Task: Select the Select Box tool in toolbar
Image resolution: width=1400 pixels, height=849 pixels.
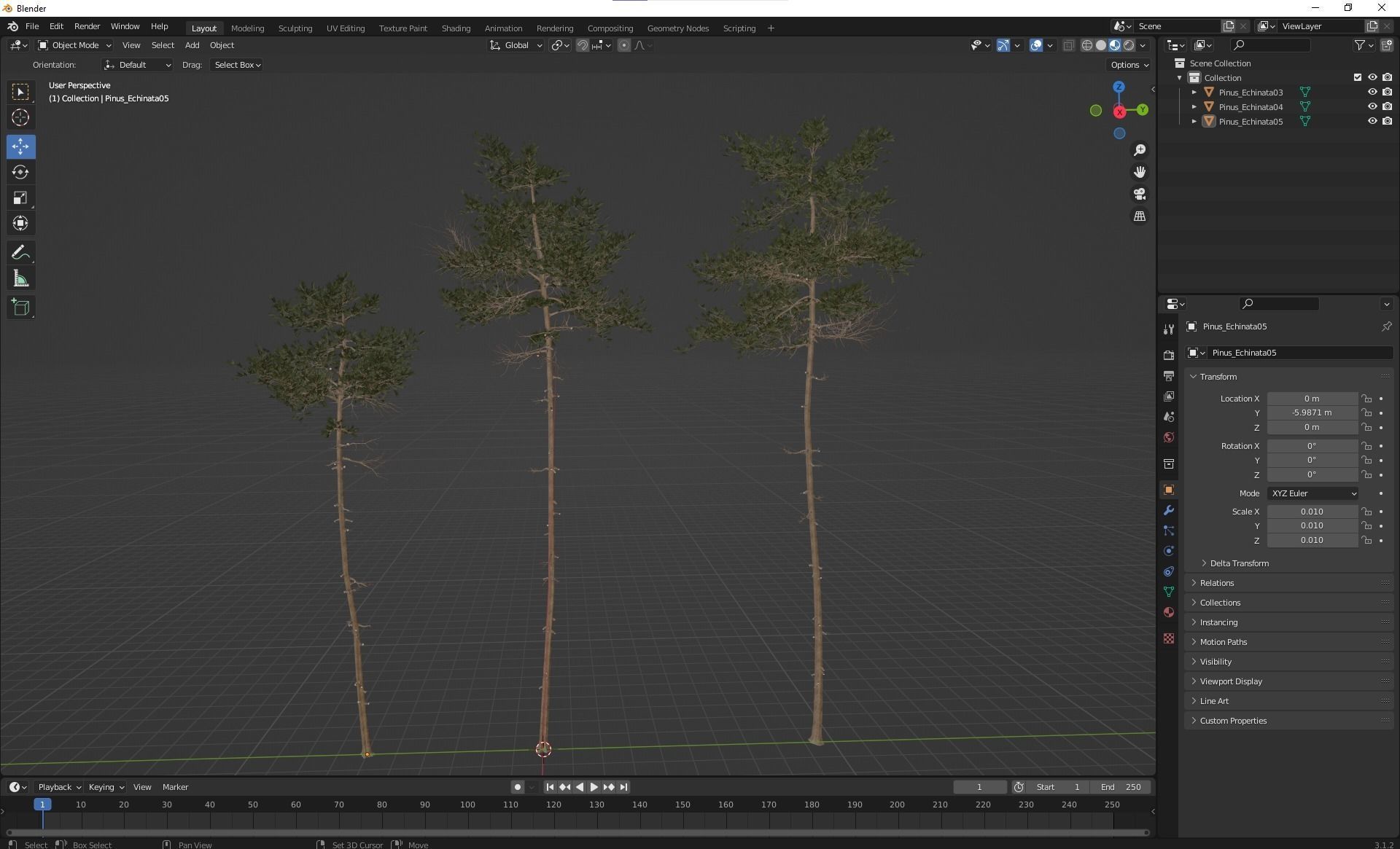Action: (20, 92)
